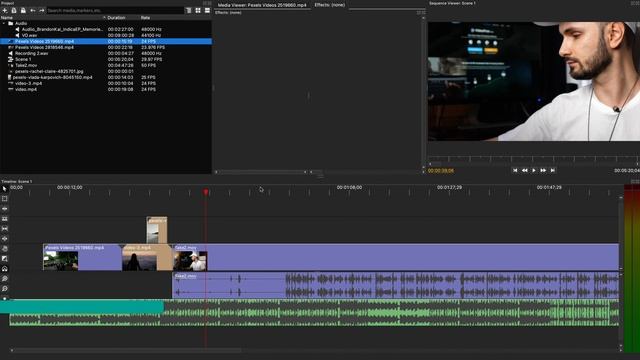The image size is (640, 360).
Task: Go to start in Sequence Viewer
Action: click(515, 170)
